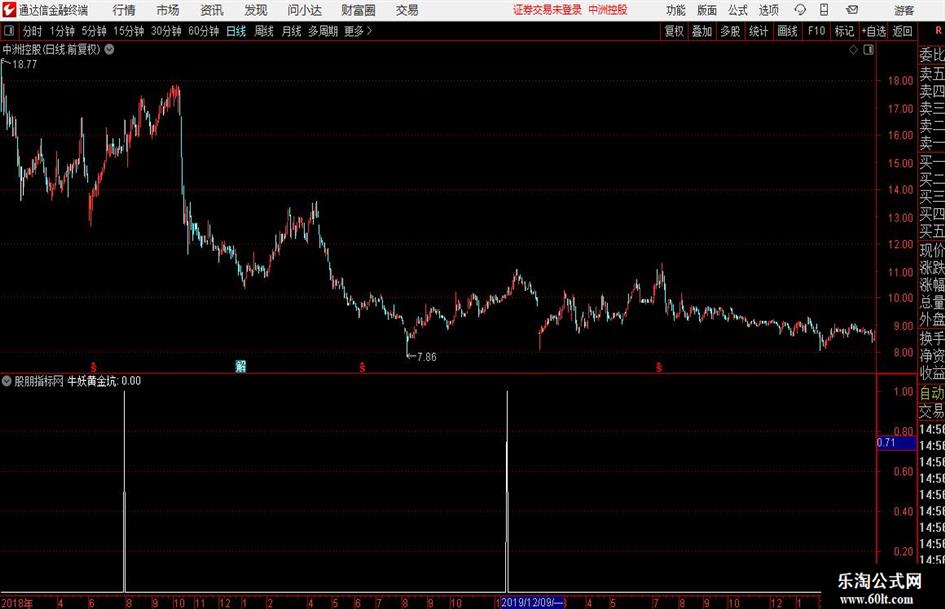Switch to 60分钟 period
945x609 pixels.
click(204, 31)
